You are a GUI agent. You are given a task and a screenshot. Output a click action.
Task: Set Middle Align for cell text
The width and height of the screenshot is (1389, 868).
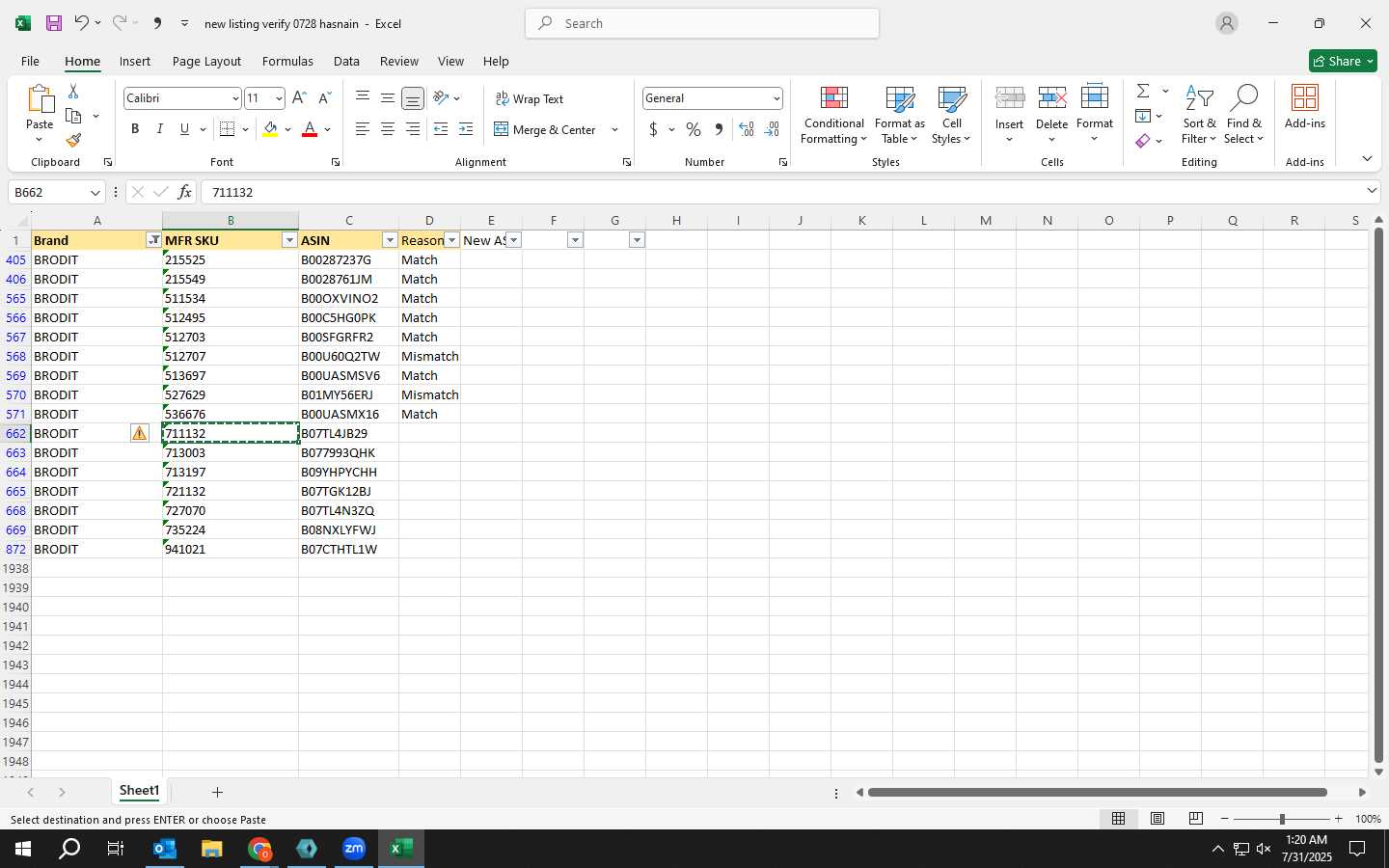(x=388, y=98)
